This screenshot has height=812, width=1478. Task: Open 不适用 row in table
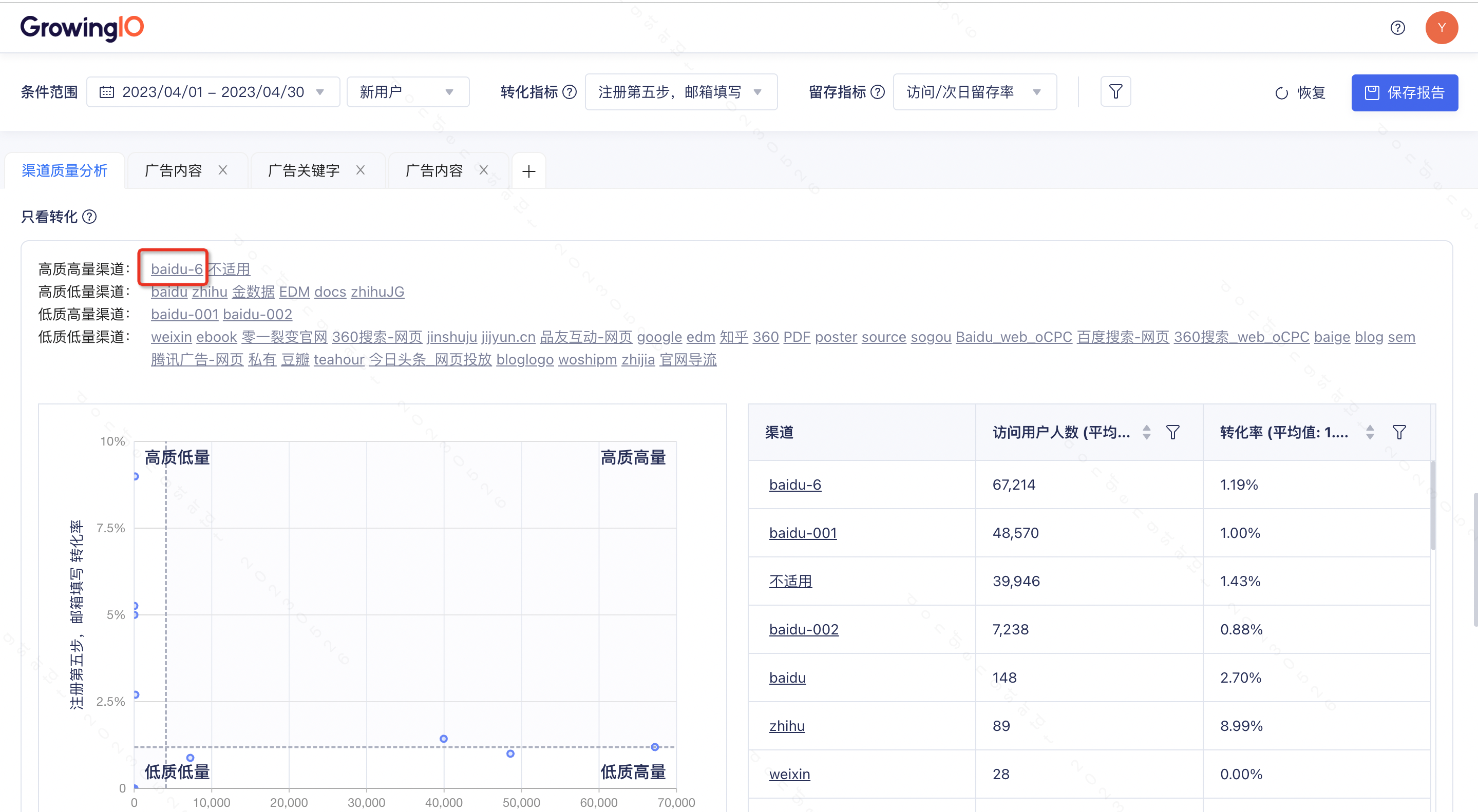(790, 581)
